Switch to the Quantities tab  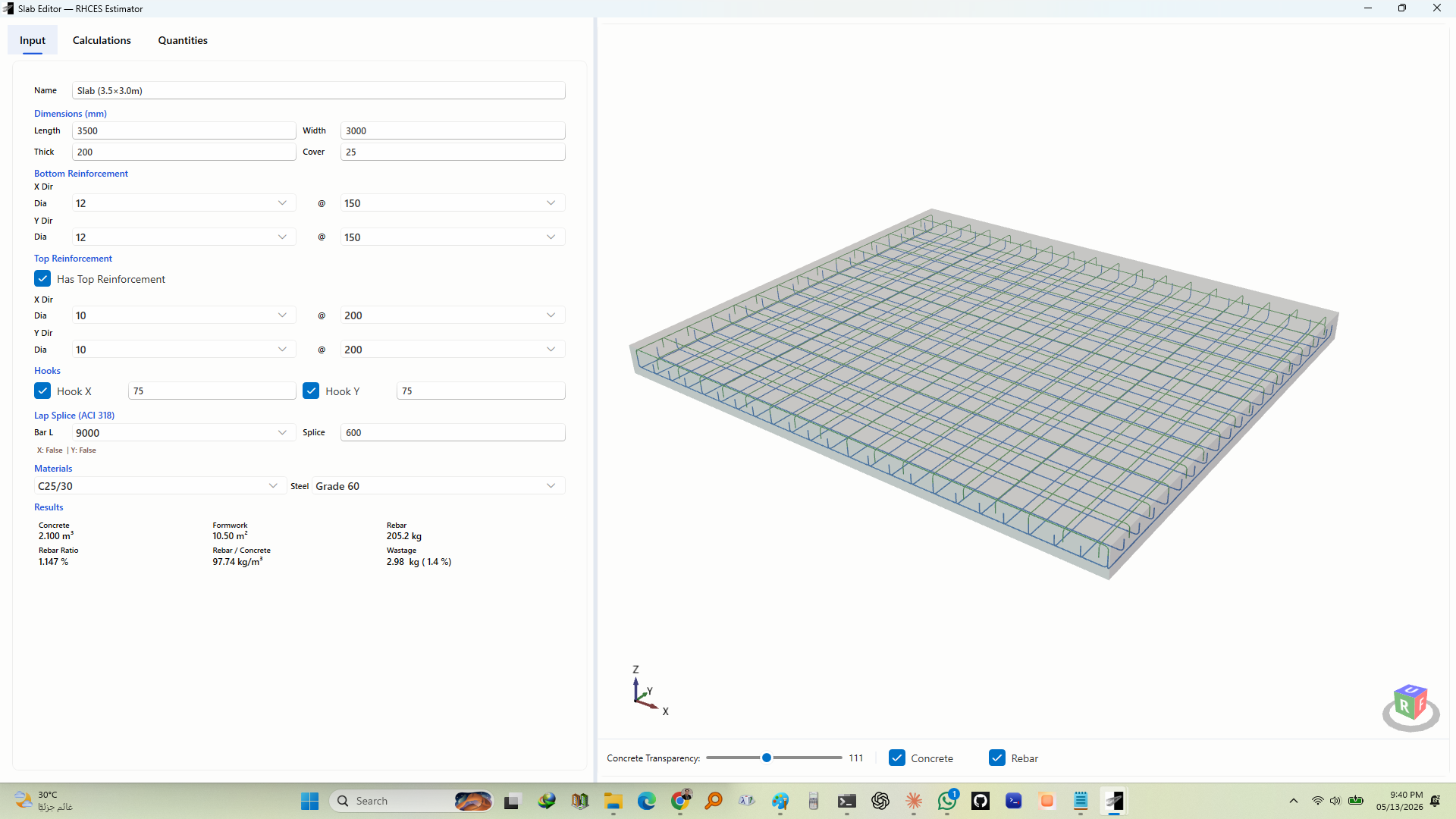[183, 40]
